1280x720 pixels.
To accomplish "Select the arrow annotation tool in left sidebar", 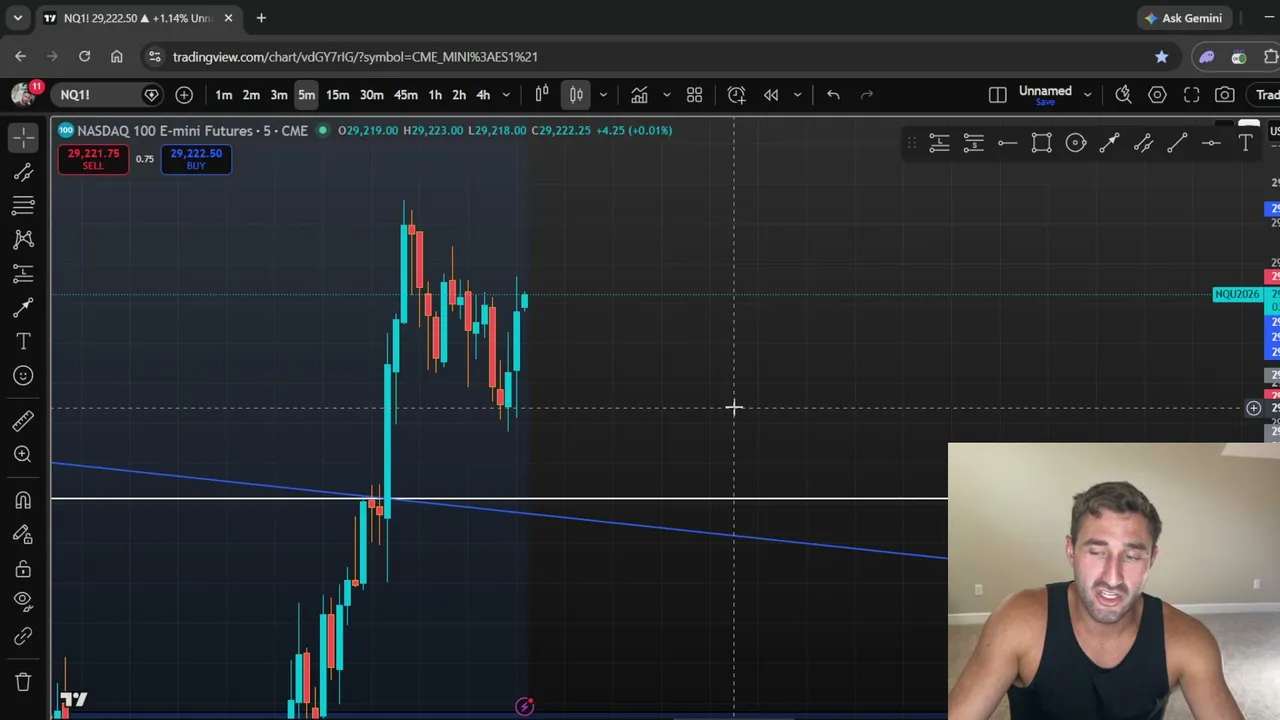I will point(23,307).
